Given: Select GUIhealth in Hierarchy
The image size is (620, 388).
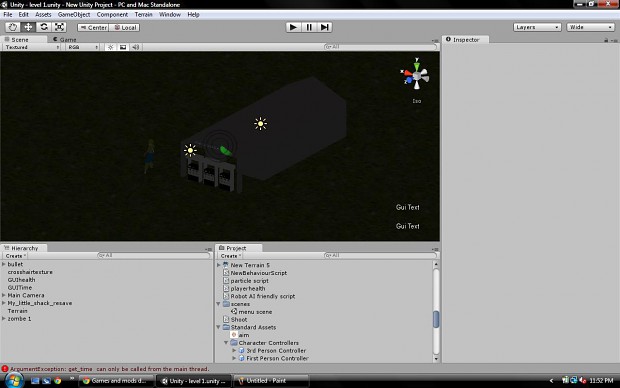Looking at the screenshot, I should pyautogui.click(x=21, y=280).
